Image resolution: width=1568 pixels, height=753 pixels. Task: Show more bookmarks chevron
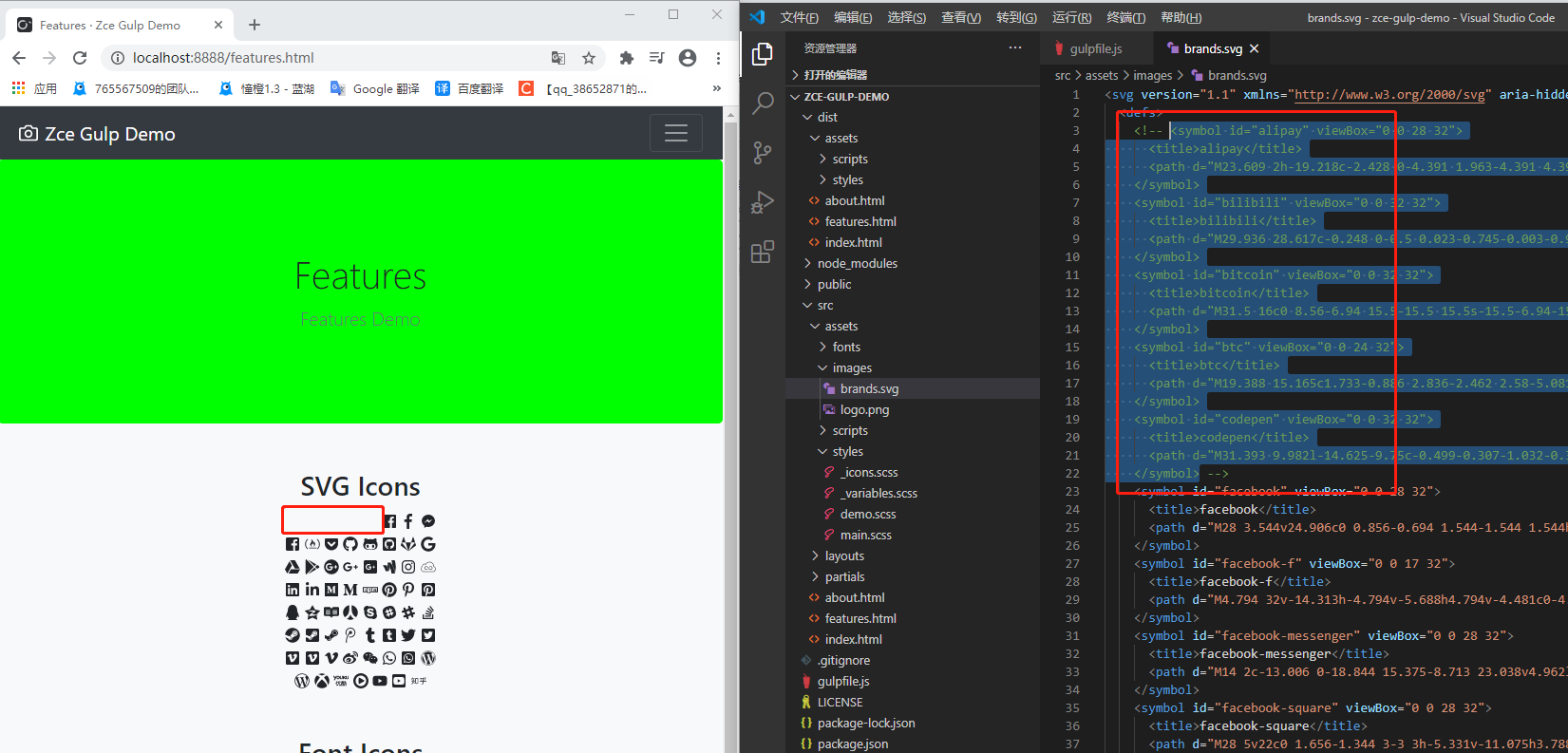tap(716, 88)
